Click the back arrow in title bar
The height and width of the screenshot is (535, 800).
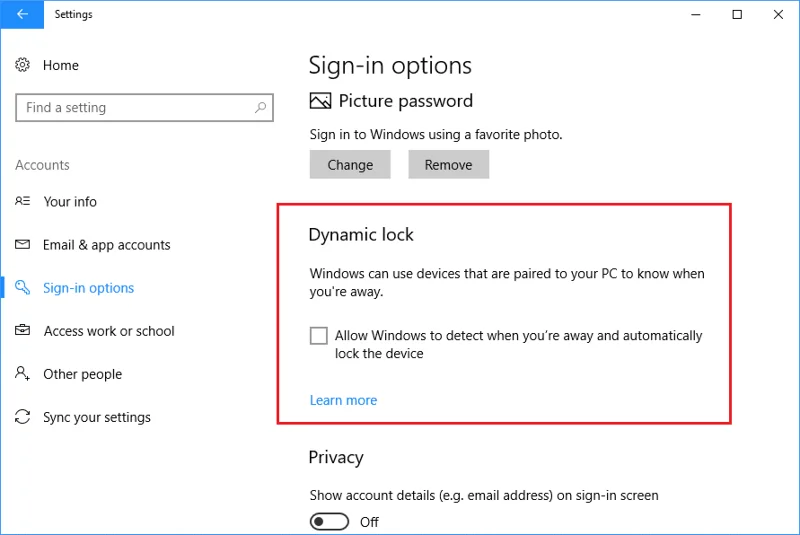coord(22,14)
